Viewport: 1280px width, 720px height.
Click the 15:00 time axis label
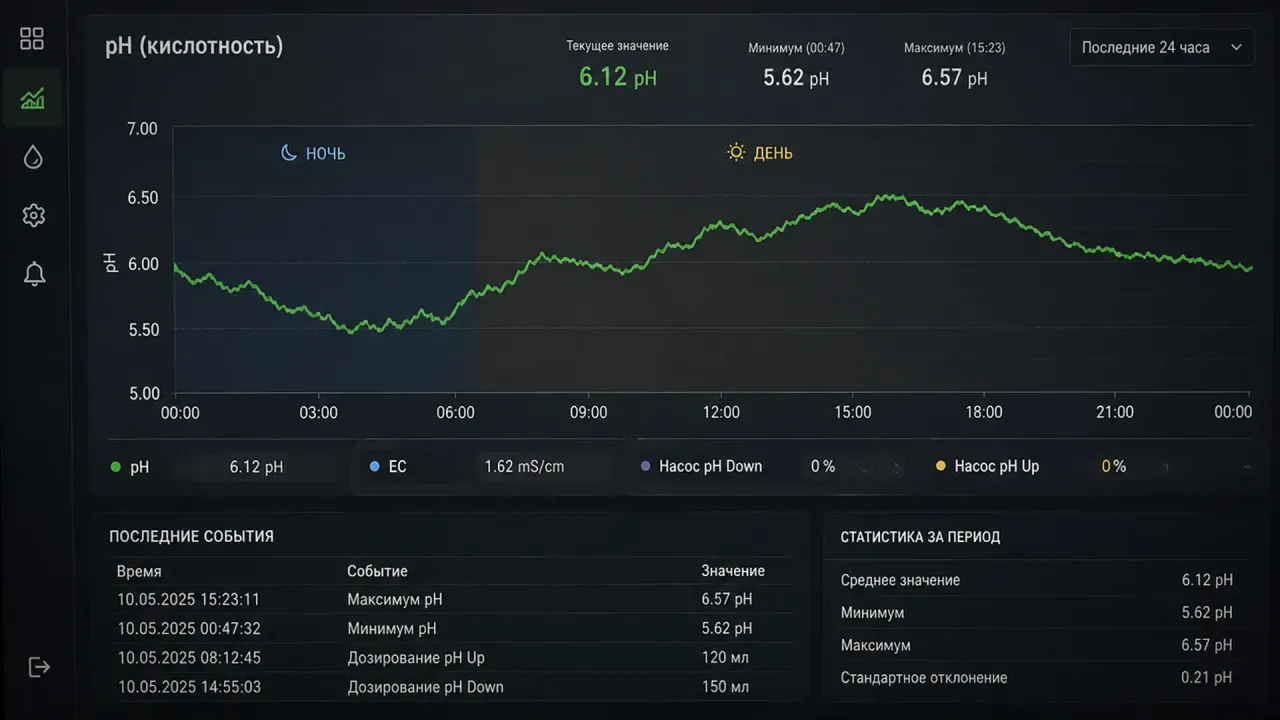click(x=853, y=412)
